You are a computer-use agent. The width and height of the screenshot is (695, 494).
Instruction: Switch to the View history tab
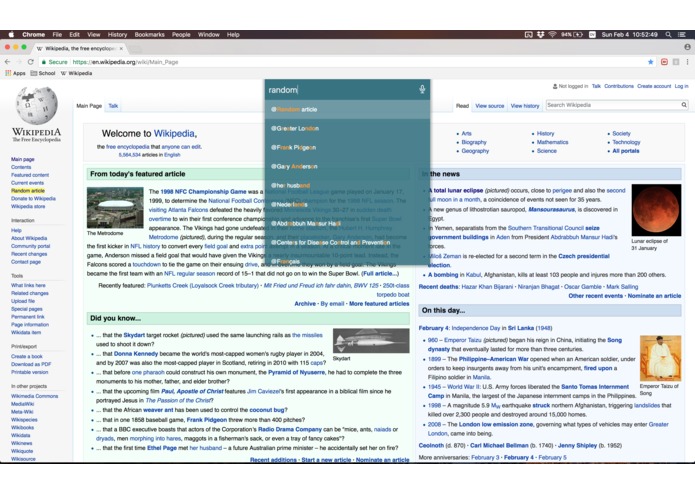click(525, 106)
